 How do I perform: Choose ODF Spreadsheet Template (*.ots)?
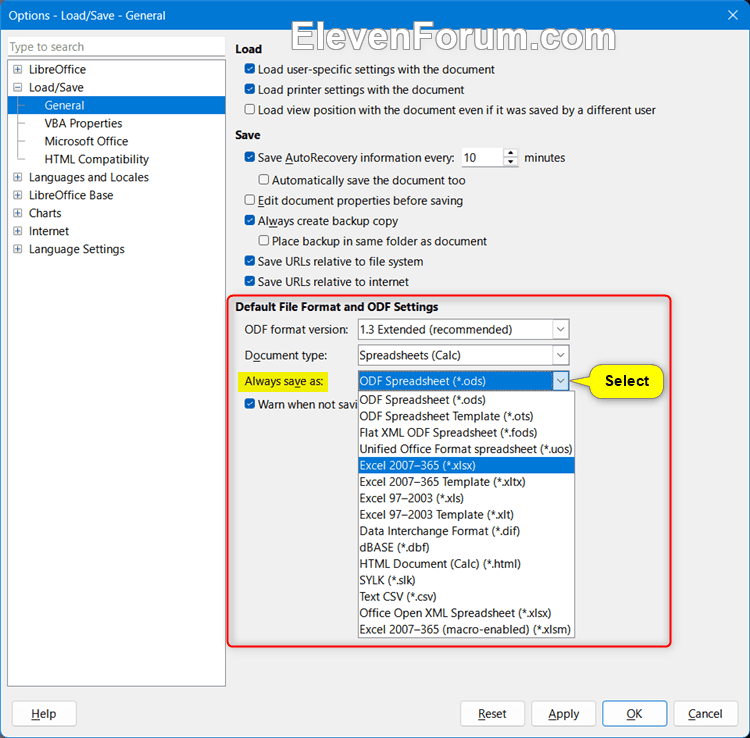pos(466,416)
